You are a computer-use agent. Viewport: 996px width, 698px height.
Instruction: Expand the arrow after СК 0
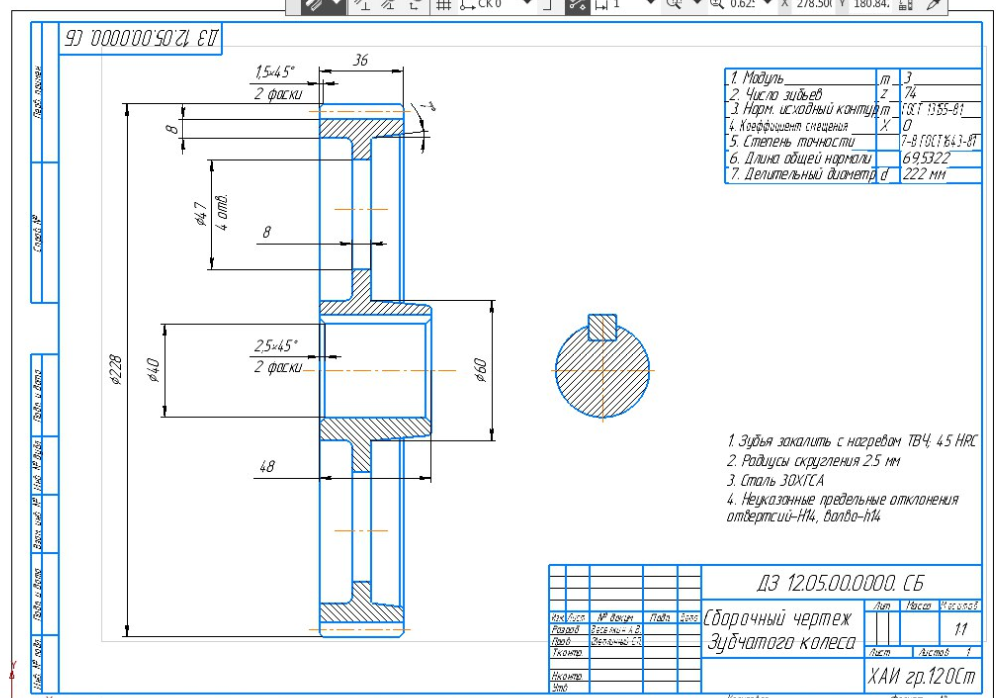point(527,4)
